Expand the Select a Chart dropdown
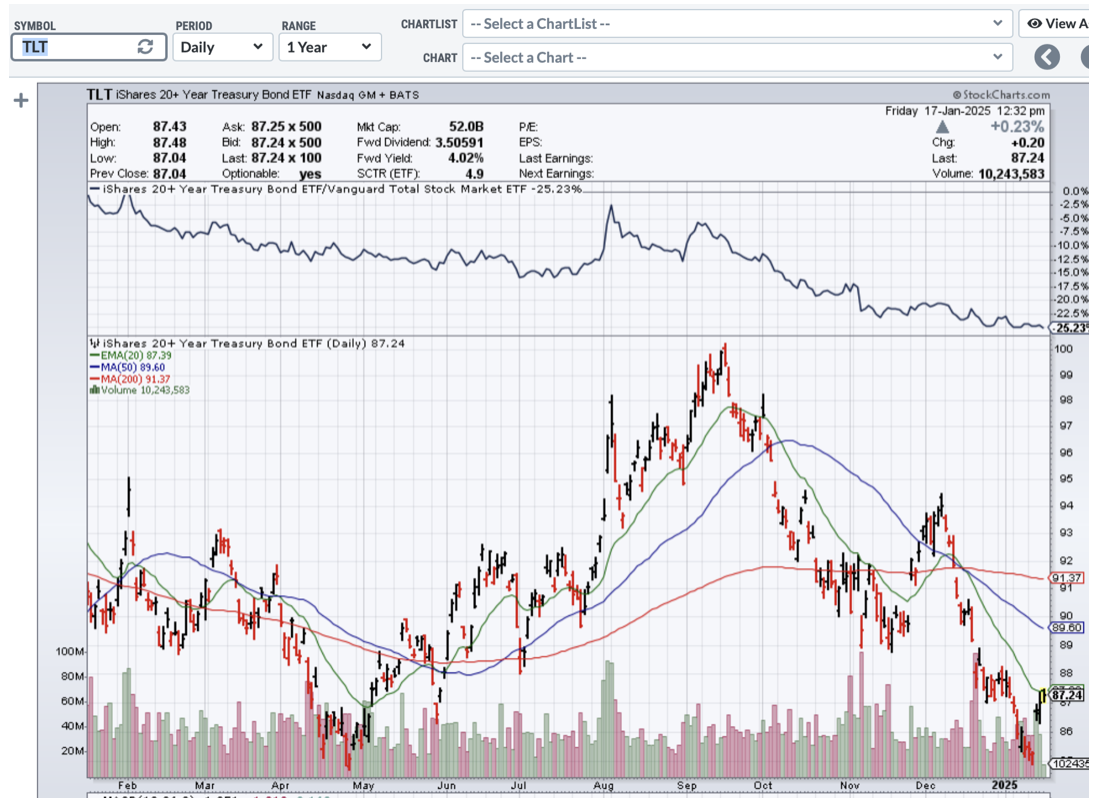The image size is (1100, 806). (x=737, y=57)
